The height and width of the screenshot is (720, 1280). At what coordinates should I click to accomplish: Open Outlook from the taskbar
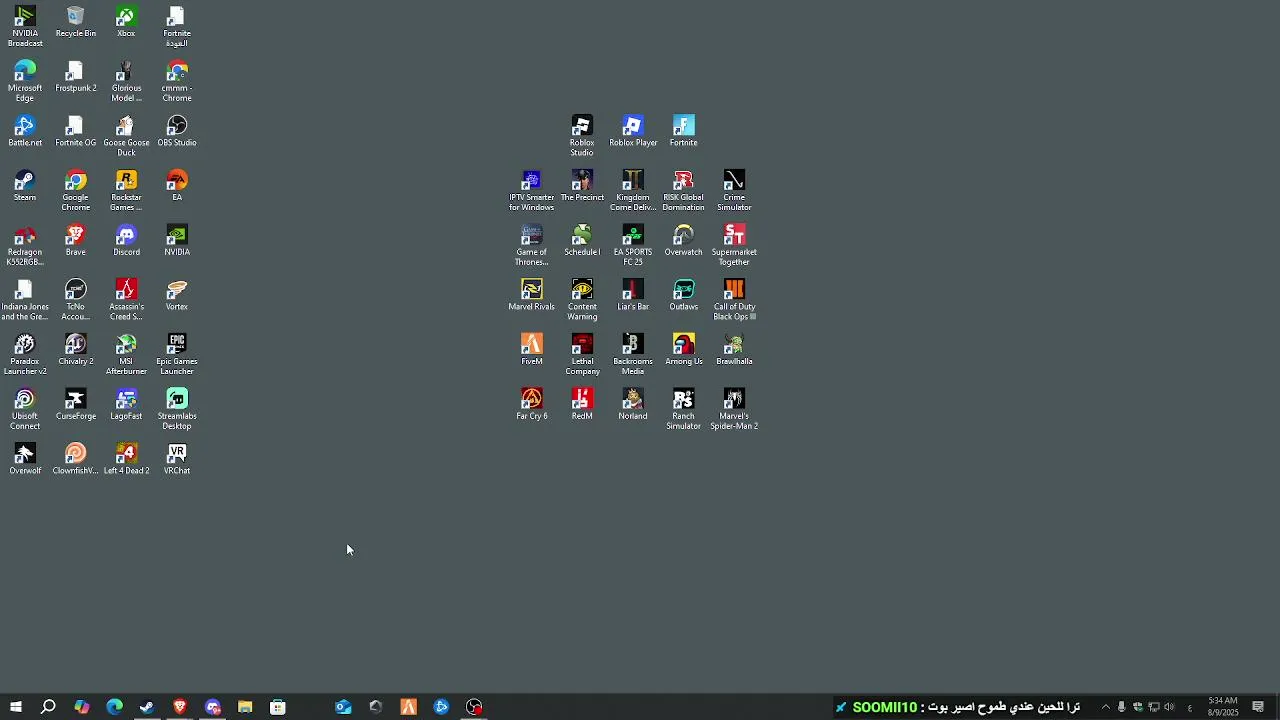point(343,707)
